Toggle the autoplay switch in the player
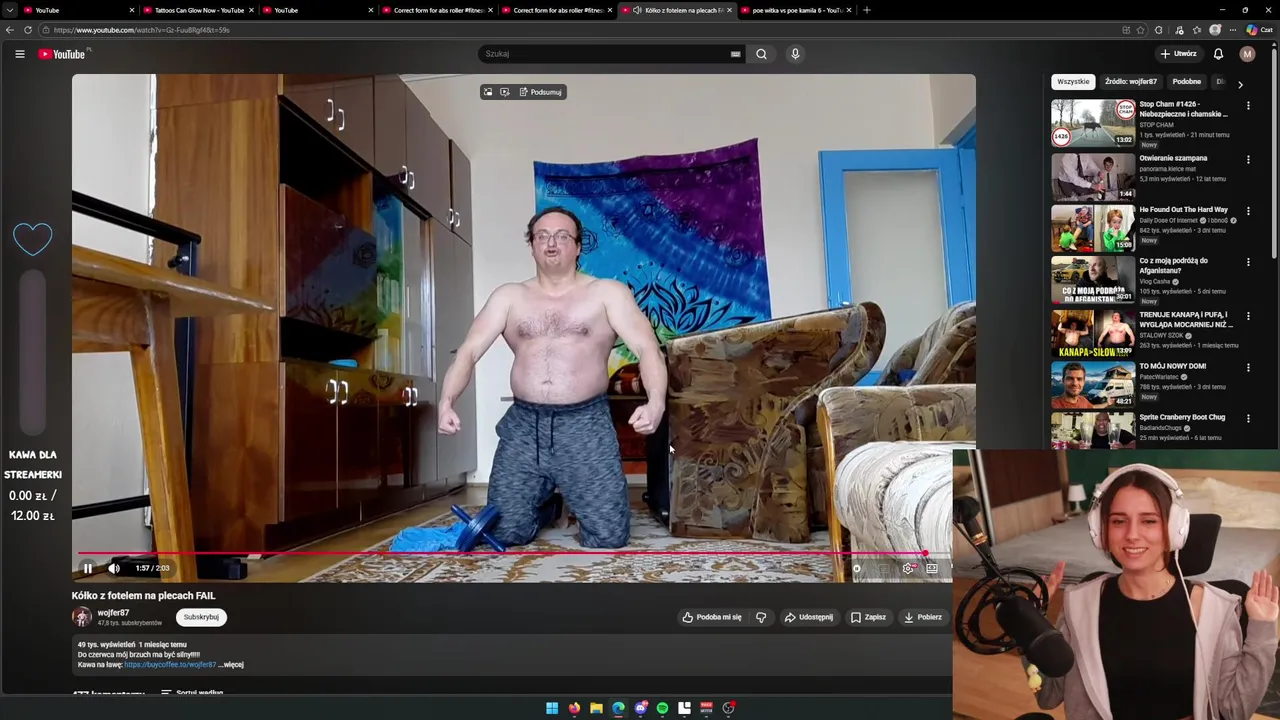This screenshot has width=1280, height=720. coord(858,568)
